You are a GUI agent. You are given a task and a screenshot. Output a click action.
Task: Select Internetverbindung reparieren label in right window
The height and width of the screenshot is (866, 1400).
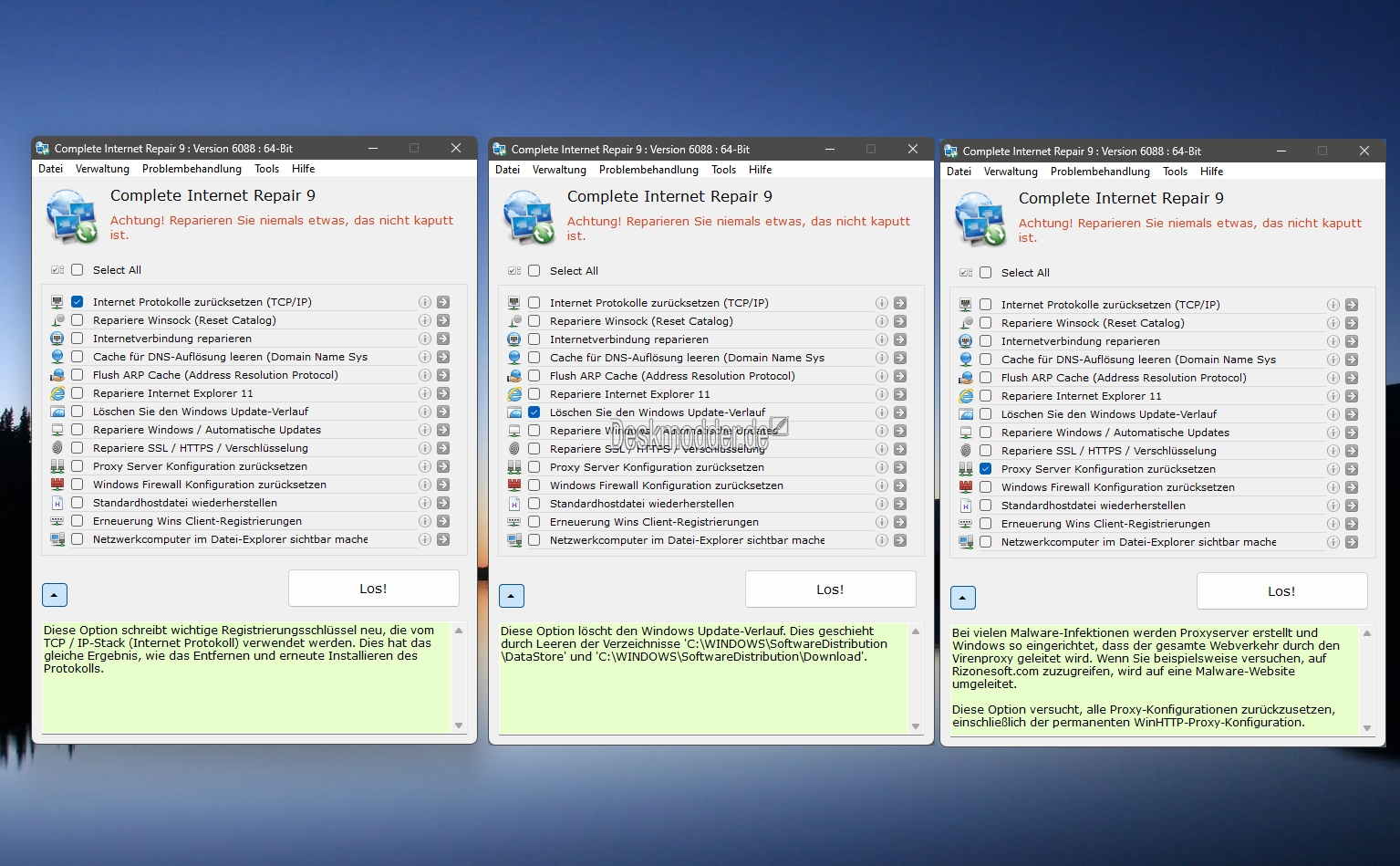point(1081,341)
